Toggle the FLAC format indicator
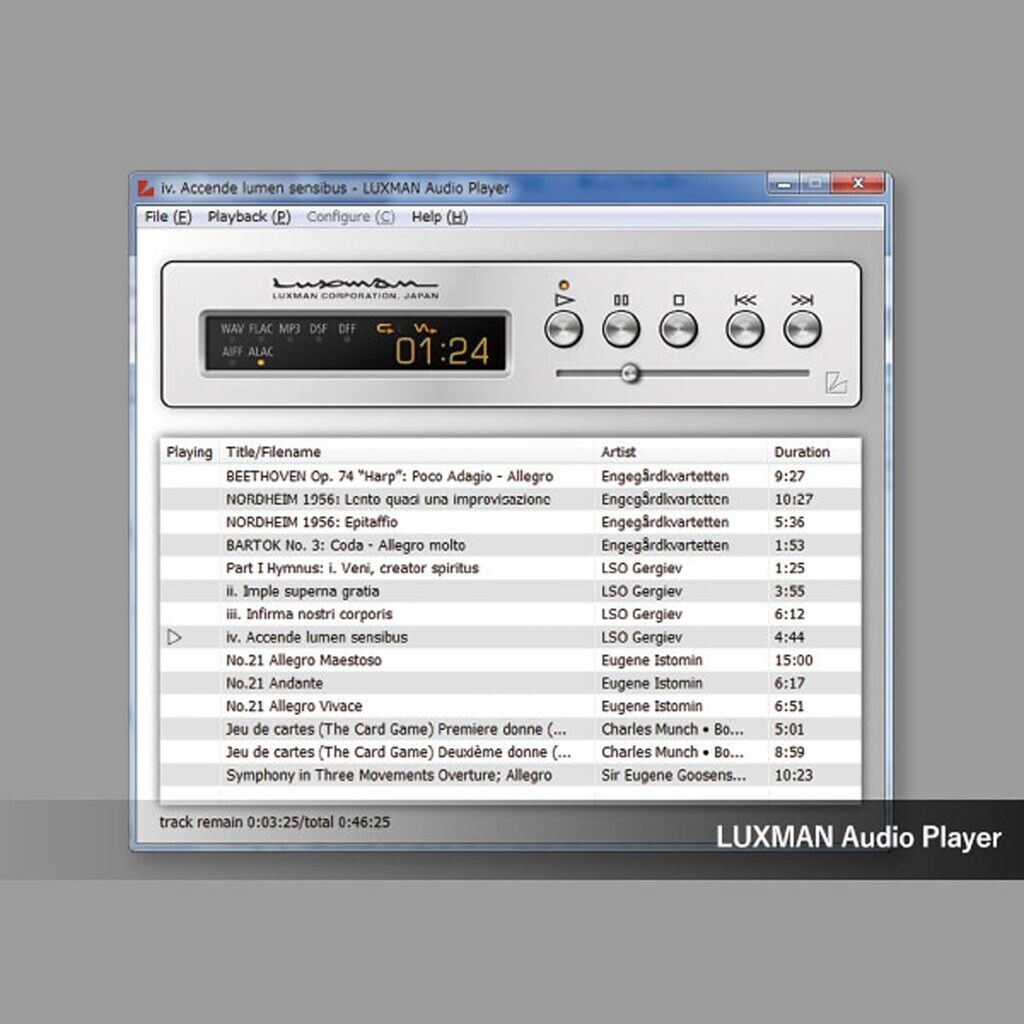 (x=259, y=328)
